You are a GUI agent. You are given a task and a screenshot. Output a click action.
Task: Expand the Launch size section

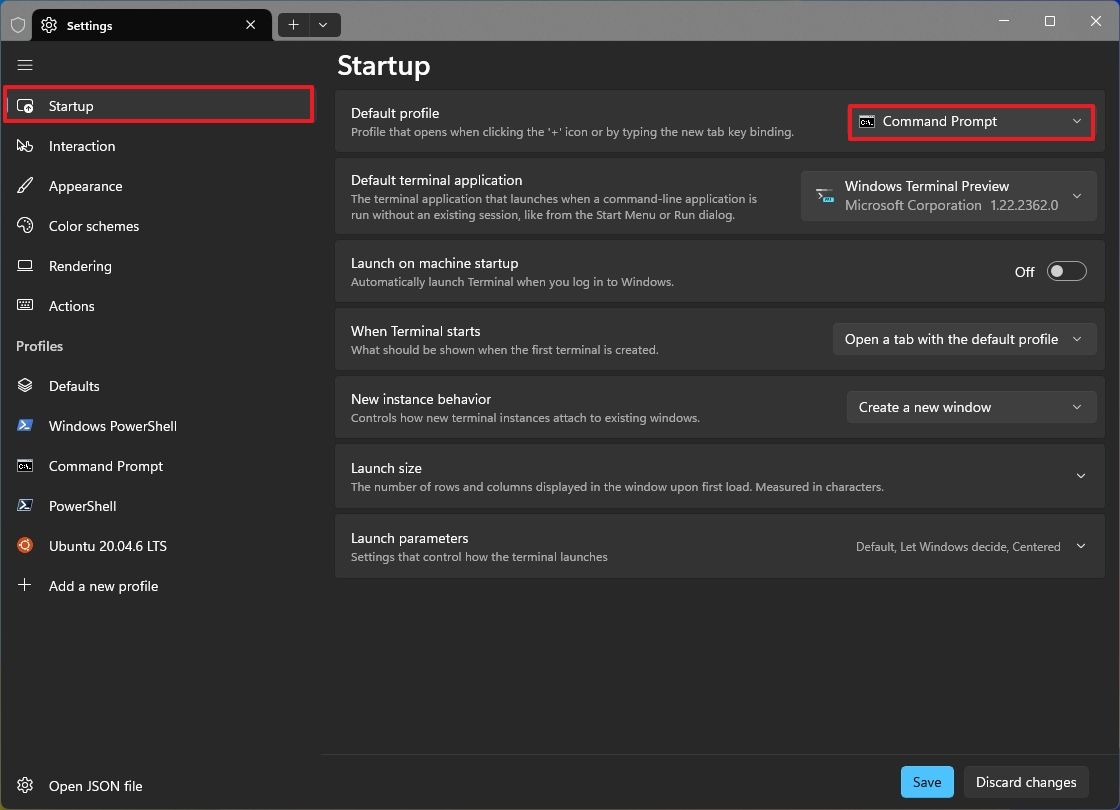tap(1080, 476)
